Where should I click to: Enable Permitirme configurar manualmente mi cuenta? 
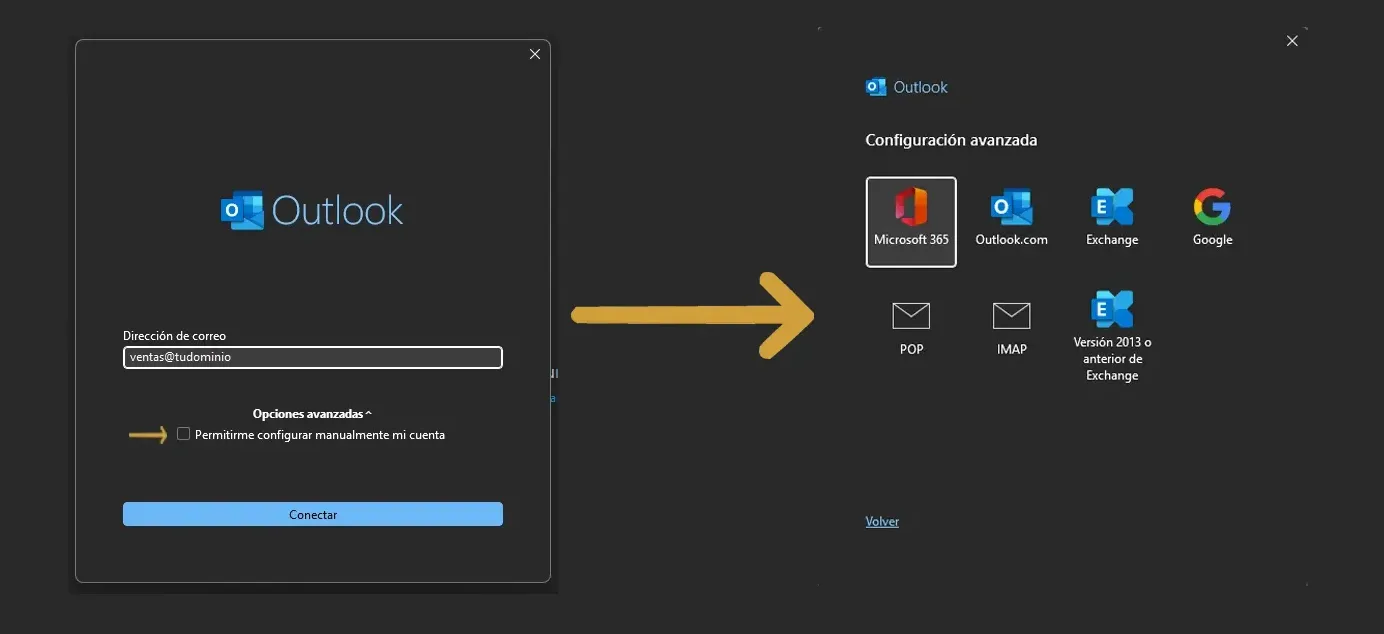pyautogui.click(x=183, y=433)
